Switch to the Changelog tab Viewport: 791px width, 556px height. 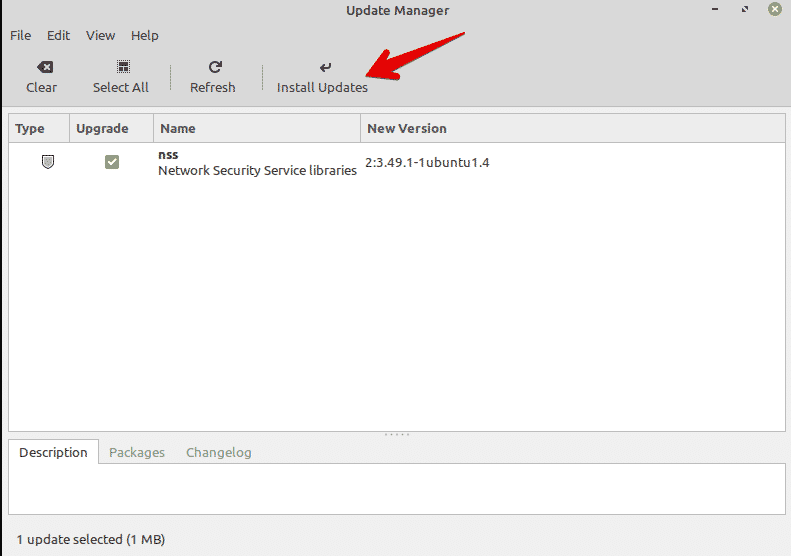218,452
